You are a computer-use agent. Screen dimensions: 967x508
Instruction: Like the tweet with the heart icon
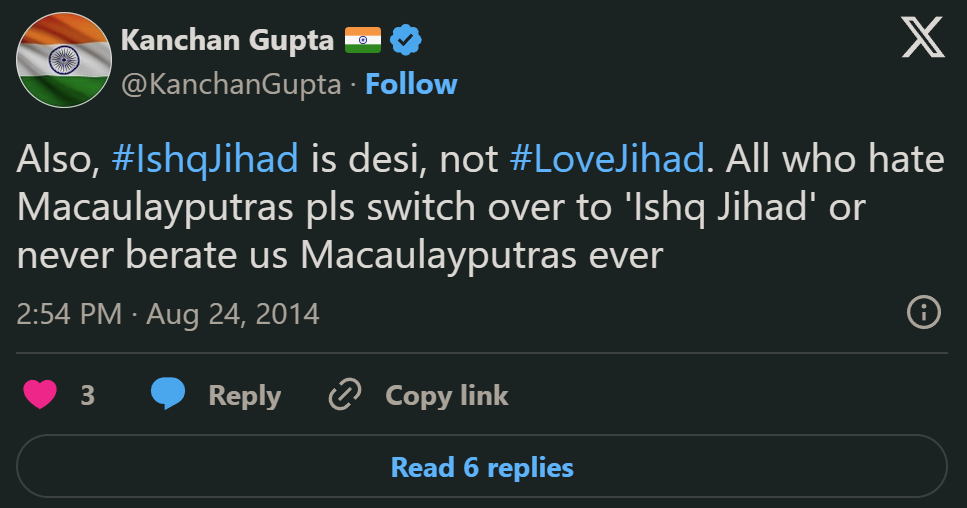tap(41, 395)
